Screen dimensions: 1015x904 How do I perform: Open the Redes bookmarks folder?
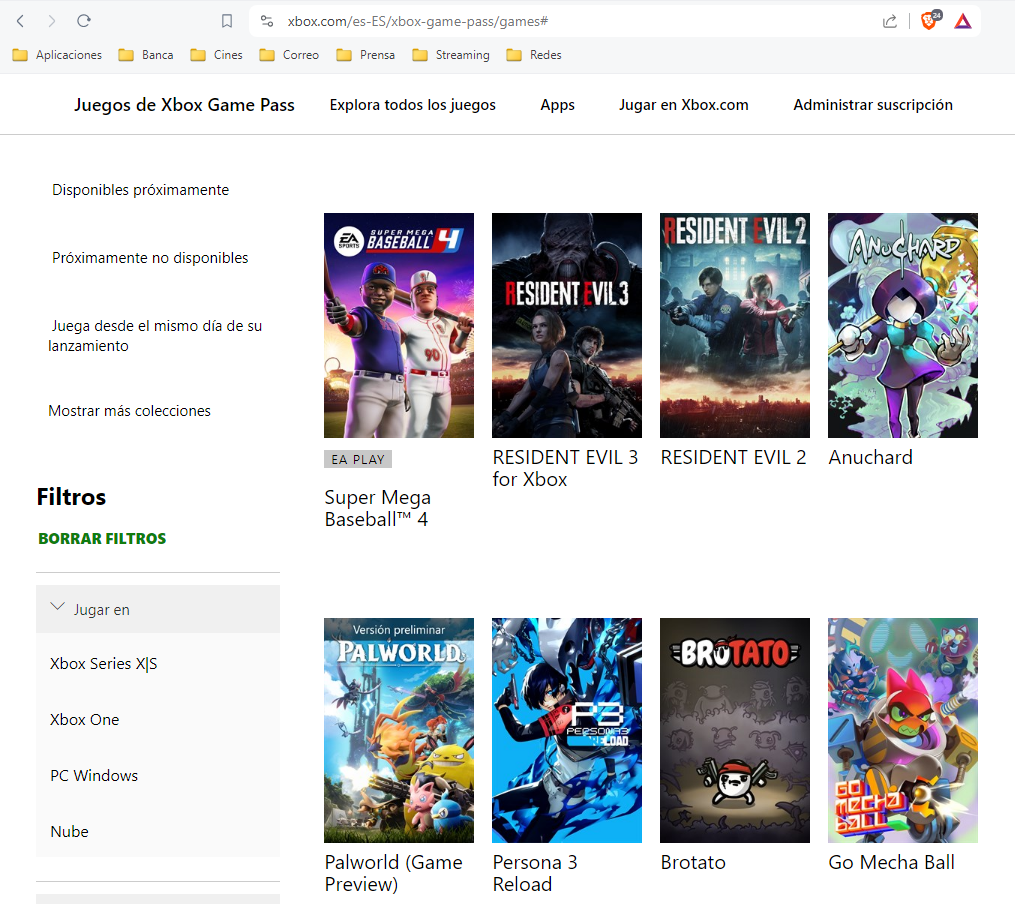coord(534,55)
